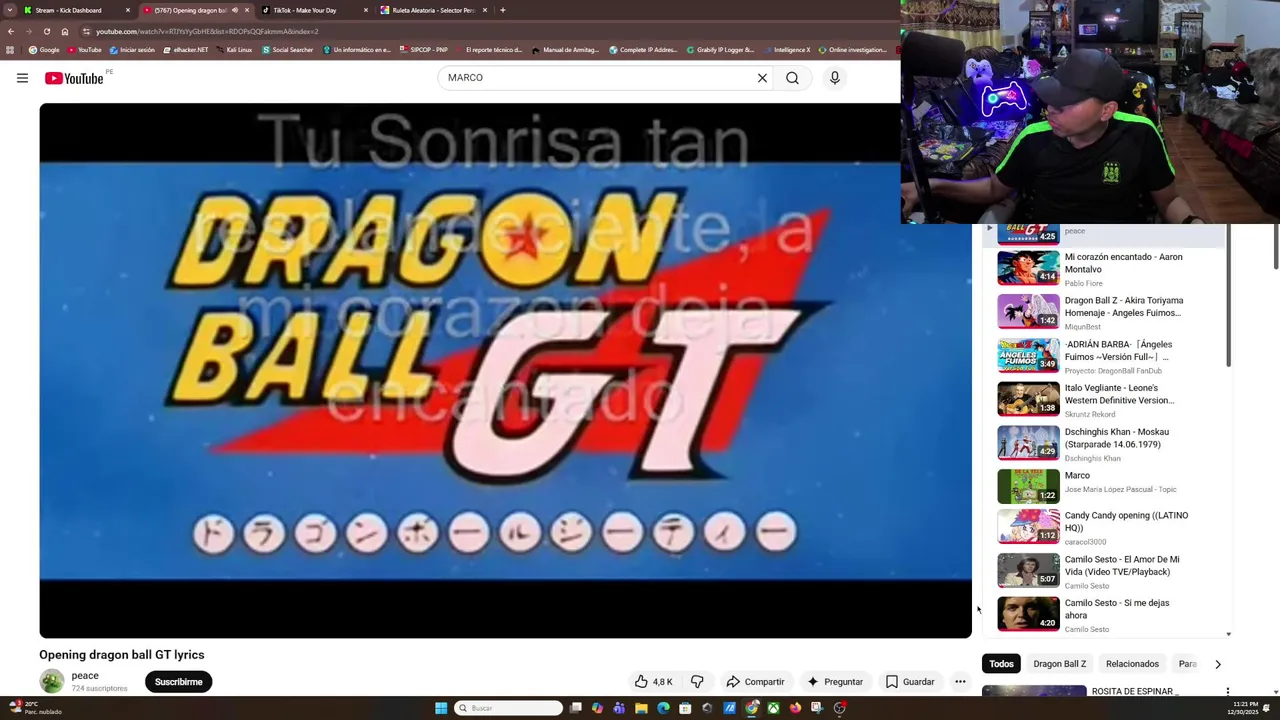This screenshot has height=720, width=1280.
Task: Open Task View on the taskbar
Action: (x=576, y=708)
